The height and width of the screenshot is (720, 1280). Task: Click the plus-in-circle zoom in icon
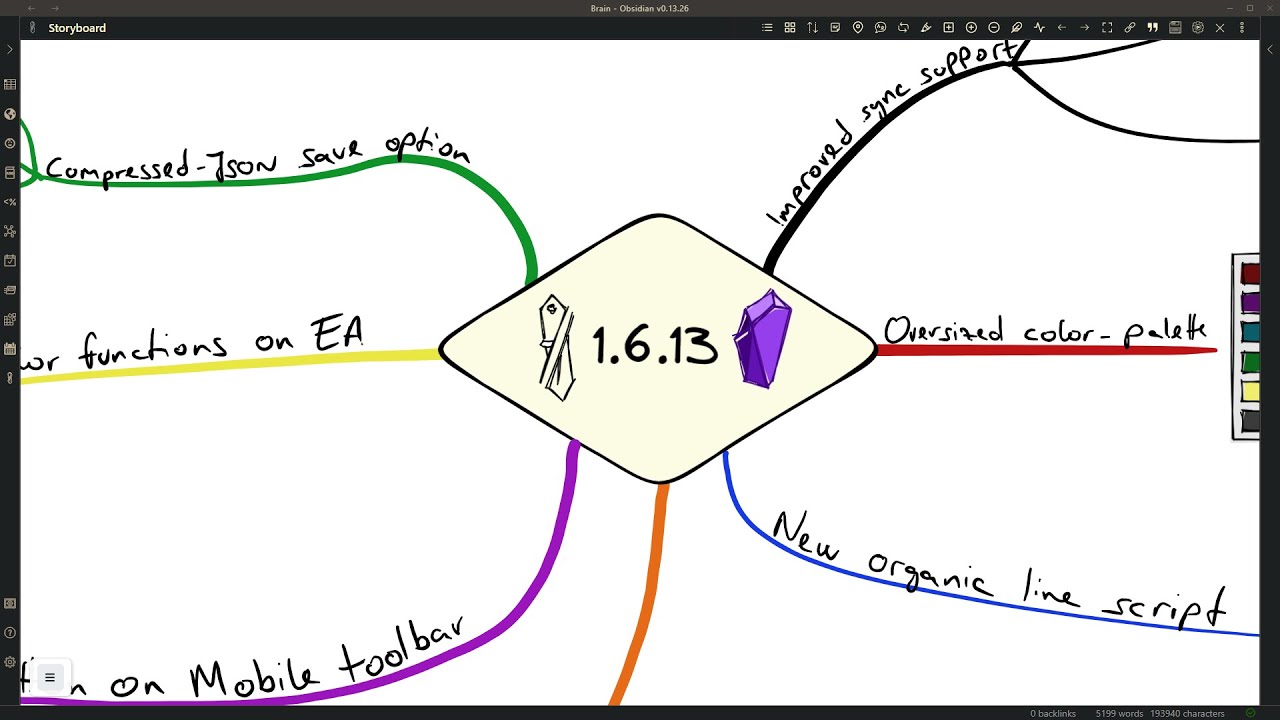(x=971, y=28)
